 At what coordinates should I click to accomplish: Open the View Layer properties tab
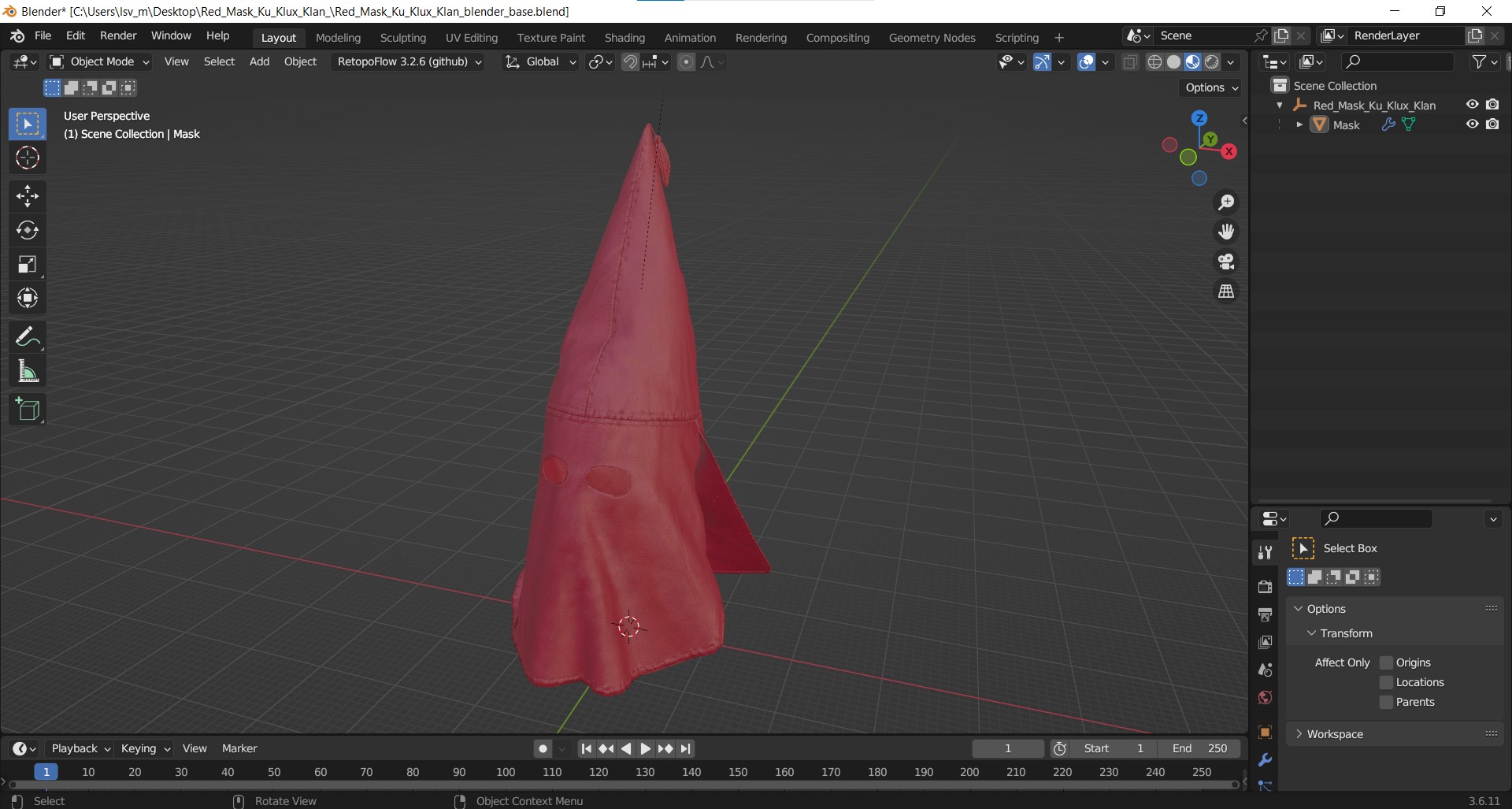point(1266,642)
